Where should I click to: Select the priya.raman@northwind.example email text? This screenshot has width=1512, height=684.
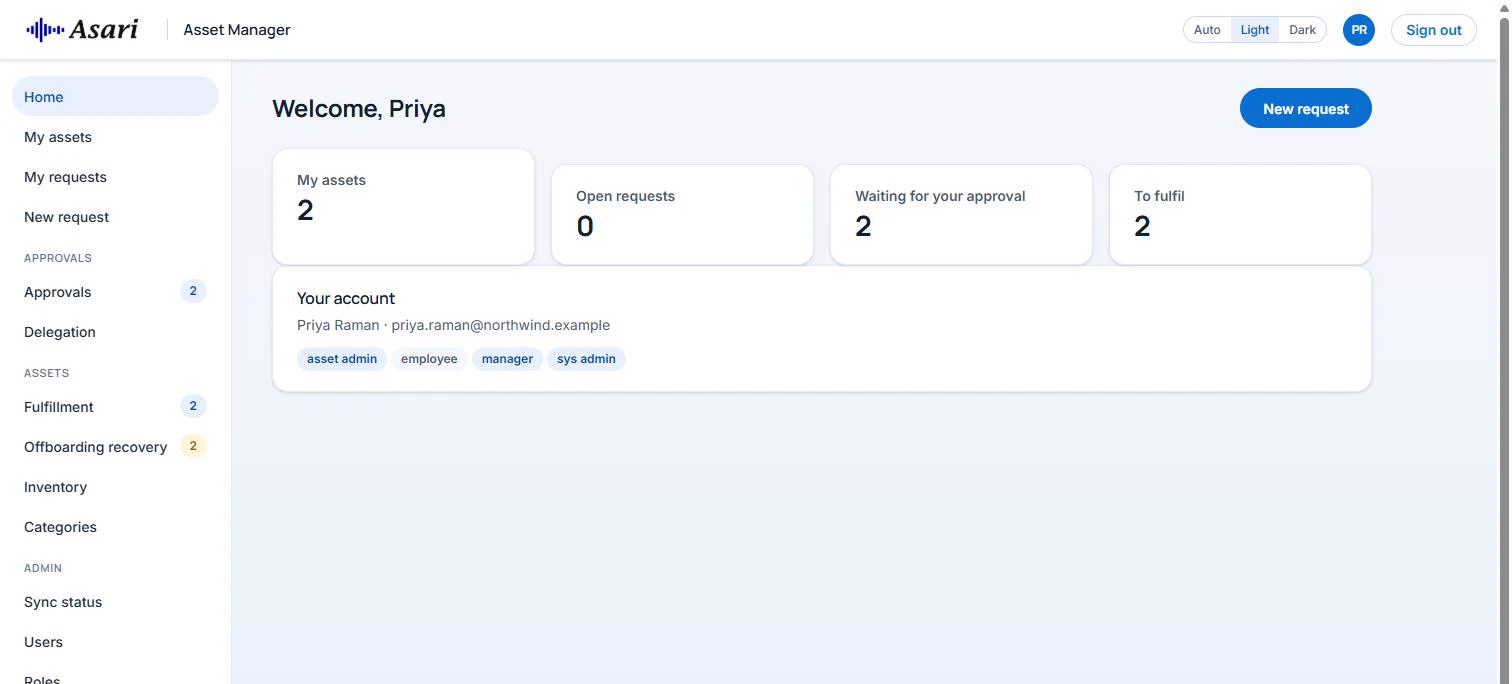(500, 325)
